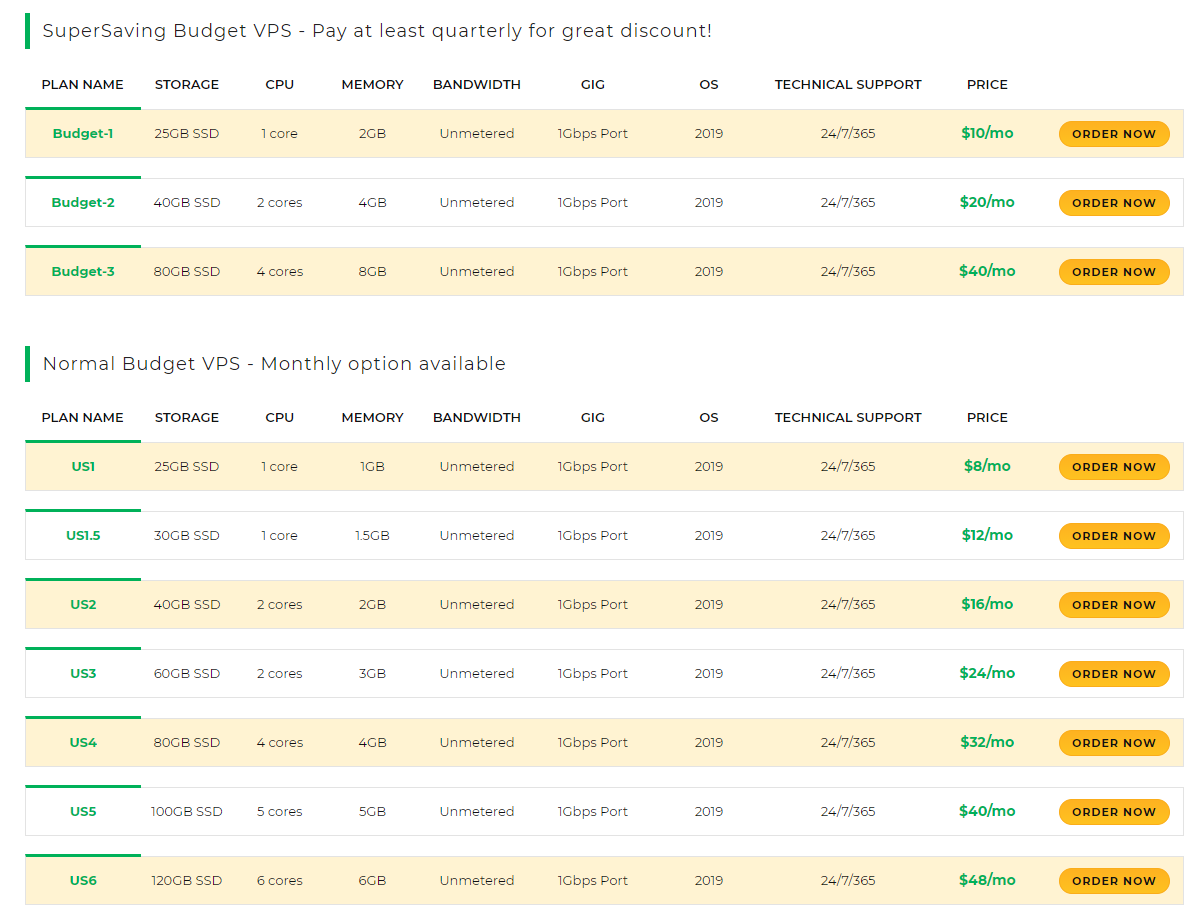1204x913 pixels.
Task: Click MEMORY header in SuperSaving table
Action: [372, 85]
